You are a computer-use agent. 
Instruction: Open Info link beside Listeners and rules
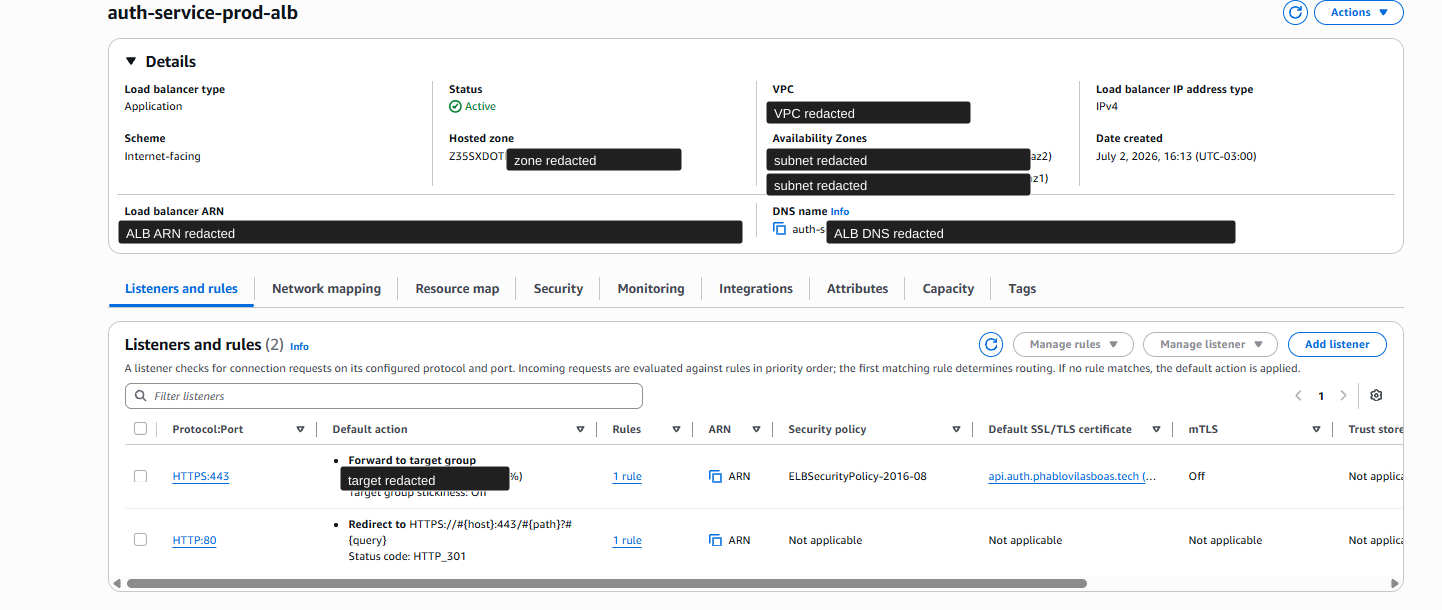tap(299, 346)
